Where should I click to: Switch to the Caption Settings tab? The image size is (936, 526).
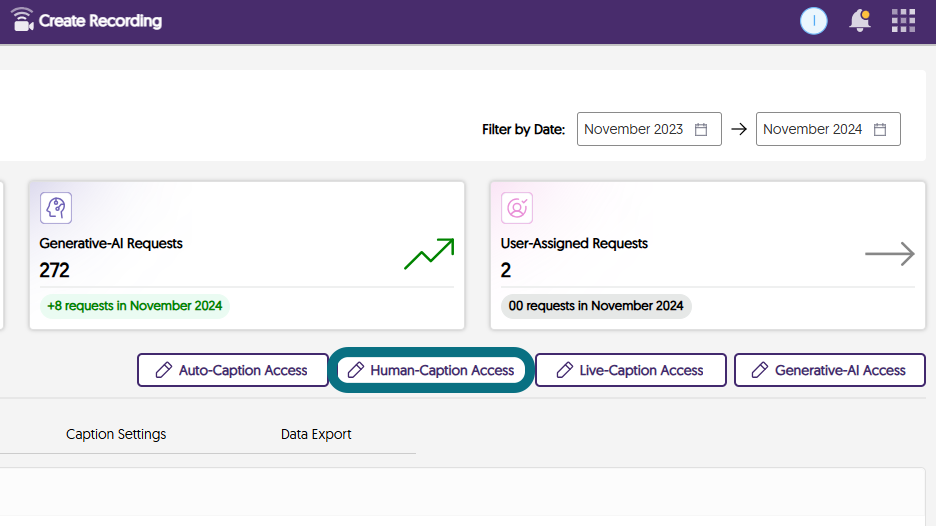tap(116, 434)
